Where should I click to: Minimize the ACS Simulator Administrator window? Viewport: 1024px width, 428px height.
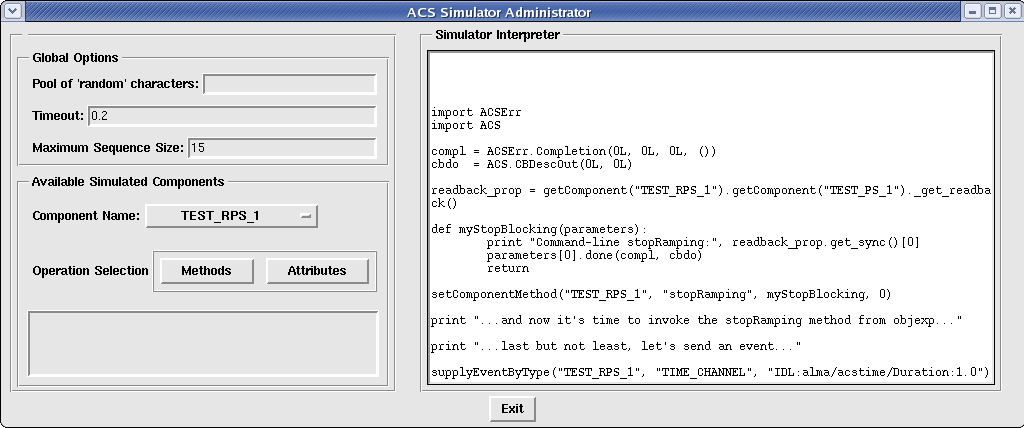(x=973, y=12)
